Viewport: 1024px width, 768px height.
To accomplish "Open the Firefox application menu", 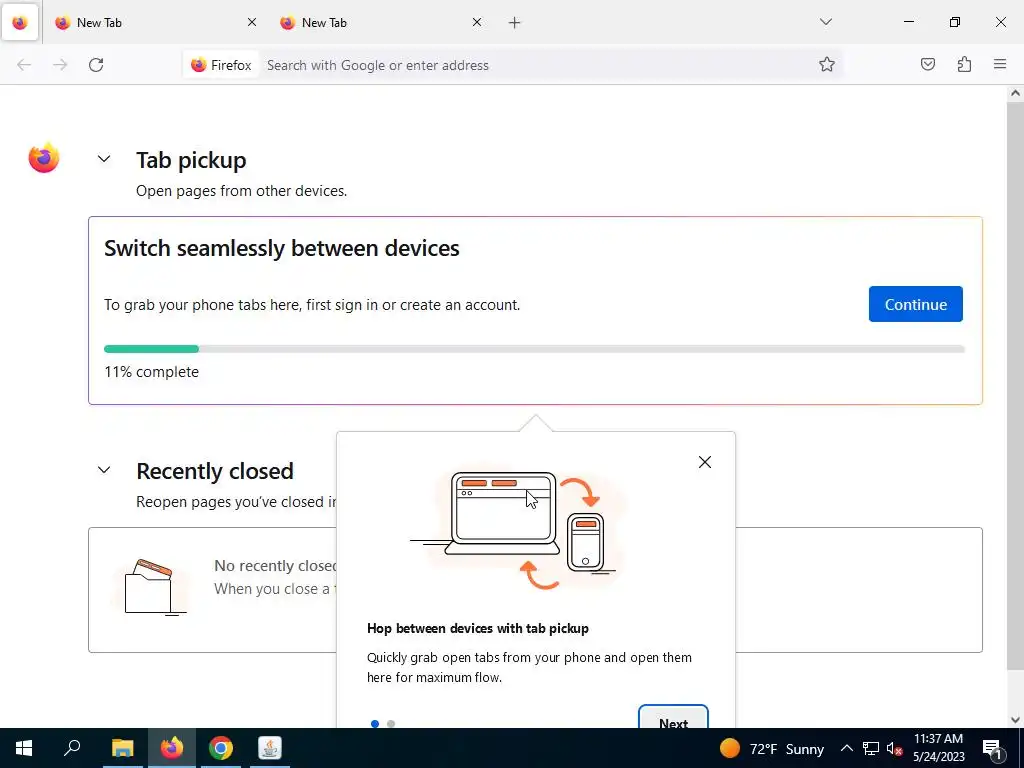I will tap(1000, 64).
